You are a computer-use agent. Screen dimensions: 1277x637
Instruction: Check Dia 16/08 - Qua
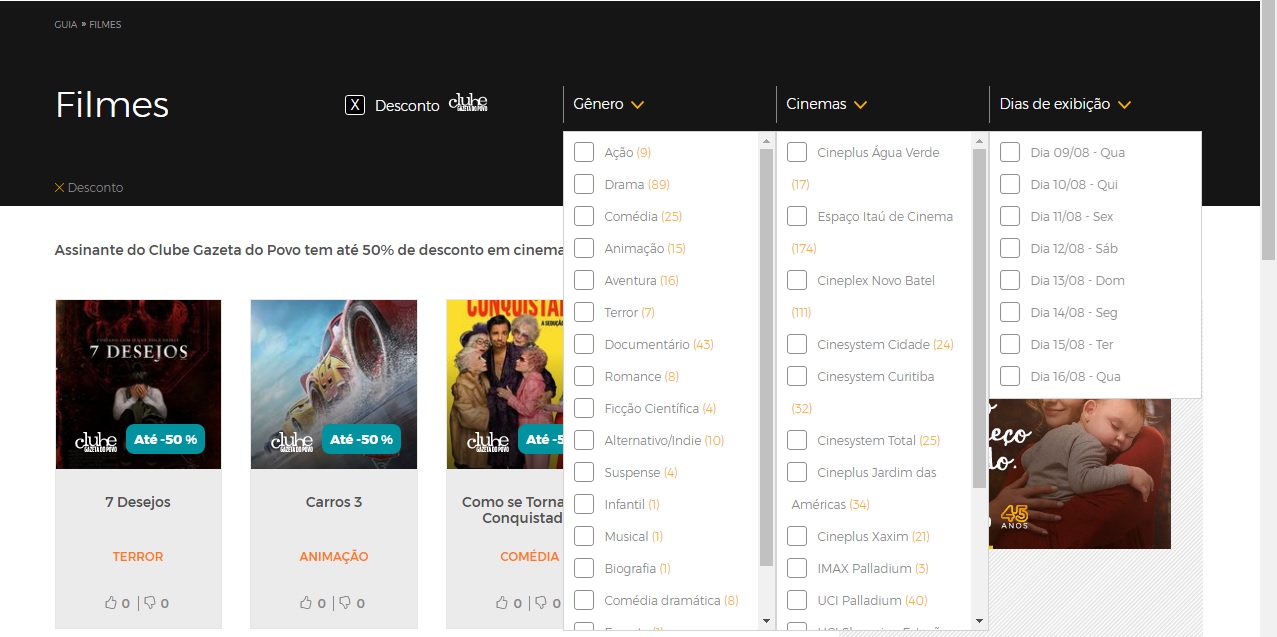tap(1010, 376)
